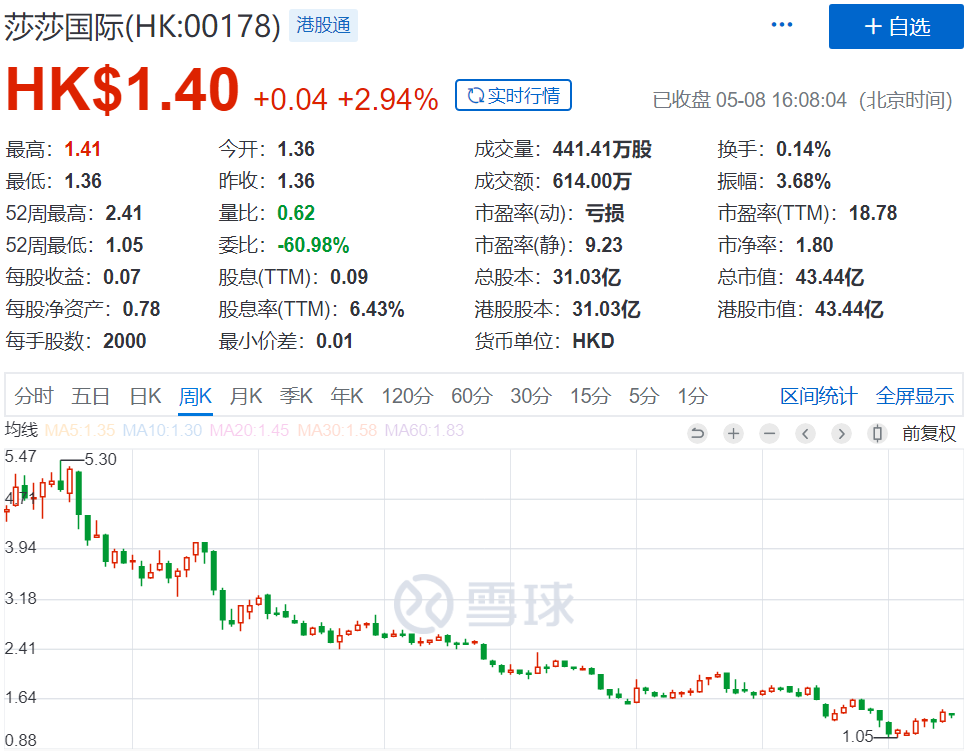Click the 每手股数 value 2000
The width and height of the screenshot is (967, 751).
[125, 342]
